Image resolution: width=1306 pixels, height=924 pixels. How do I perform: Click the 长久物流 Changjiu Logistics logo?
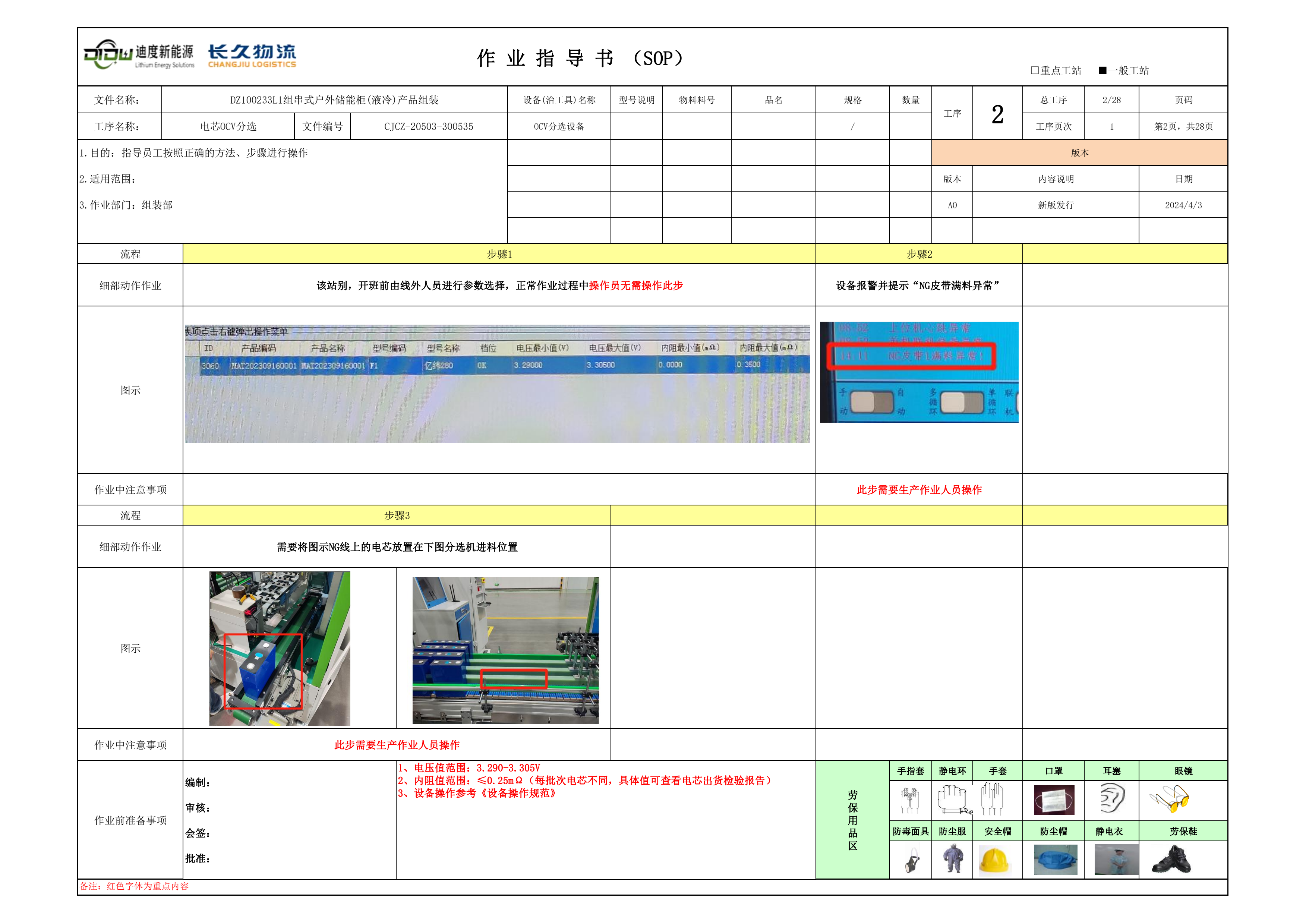coord(252,56)
